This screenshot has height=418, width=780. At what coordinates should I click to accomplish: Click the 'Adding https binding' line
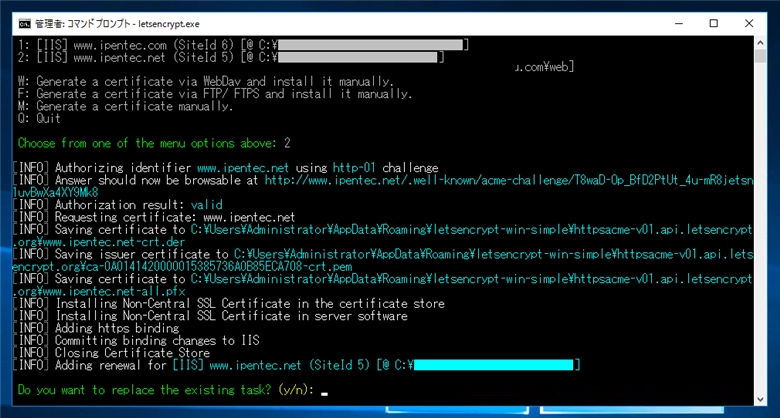pyautogui.click(x=96, y=328)
